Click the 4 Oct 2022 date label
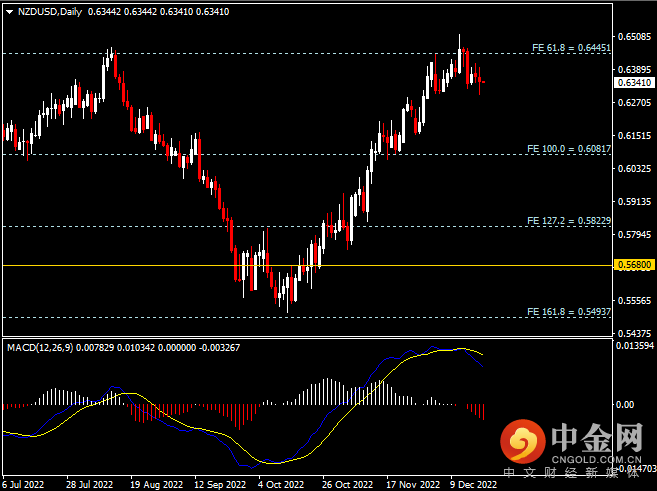657x491 pixels. pos(280,484)
